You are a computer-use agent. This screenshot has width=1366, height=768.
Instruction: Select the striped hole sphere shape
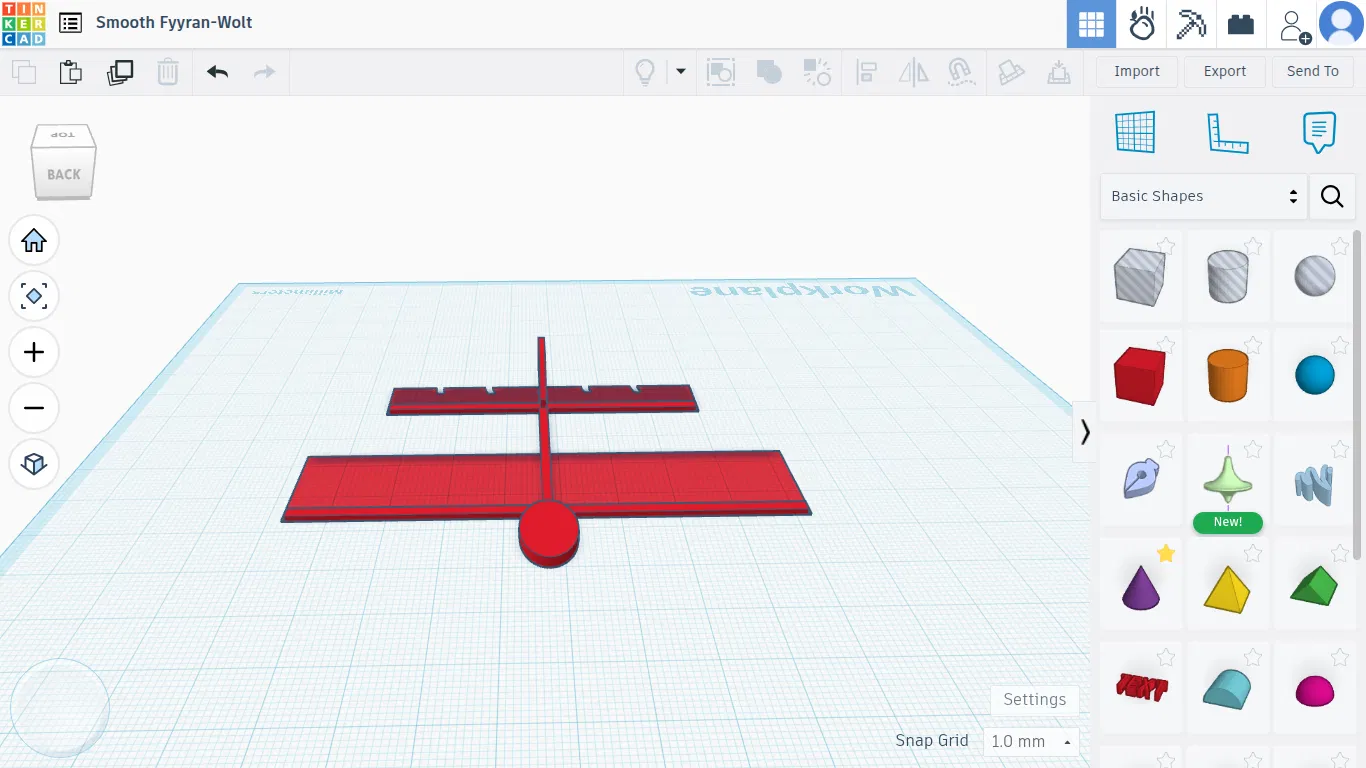pos(1315,276)
